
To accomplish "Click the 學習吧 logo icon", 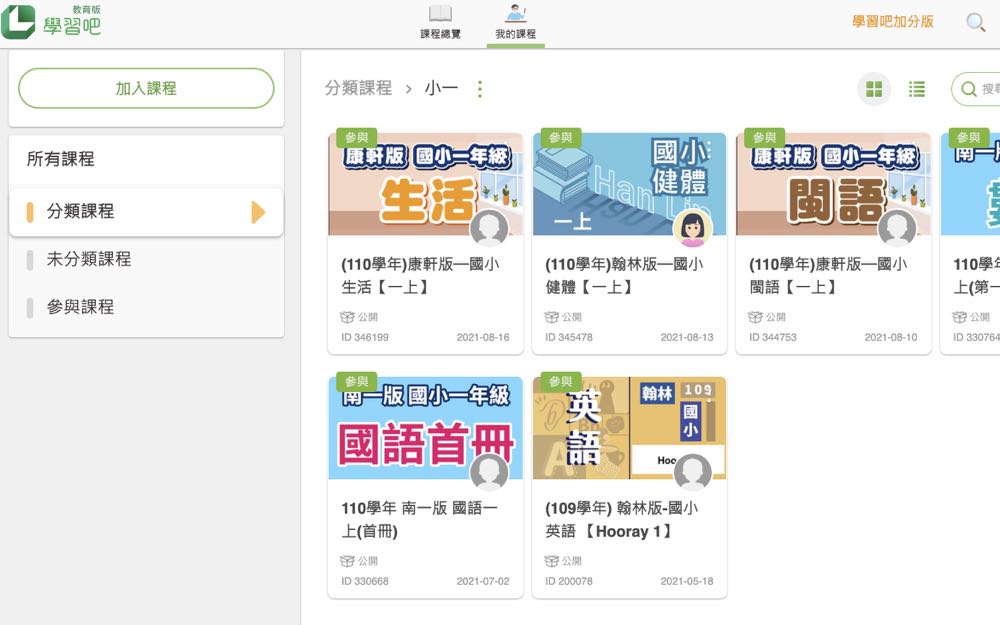I will click(18, 22).
